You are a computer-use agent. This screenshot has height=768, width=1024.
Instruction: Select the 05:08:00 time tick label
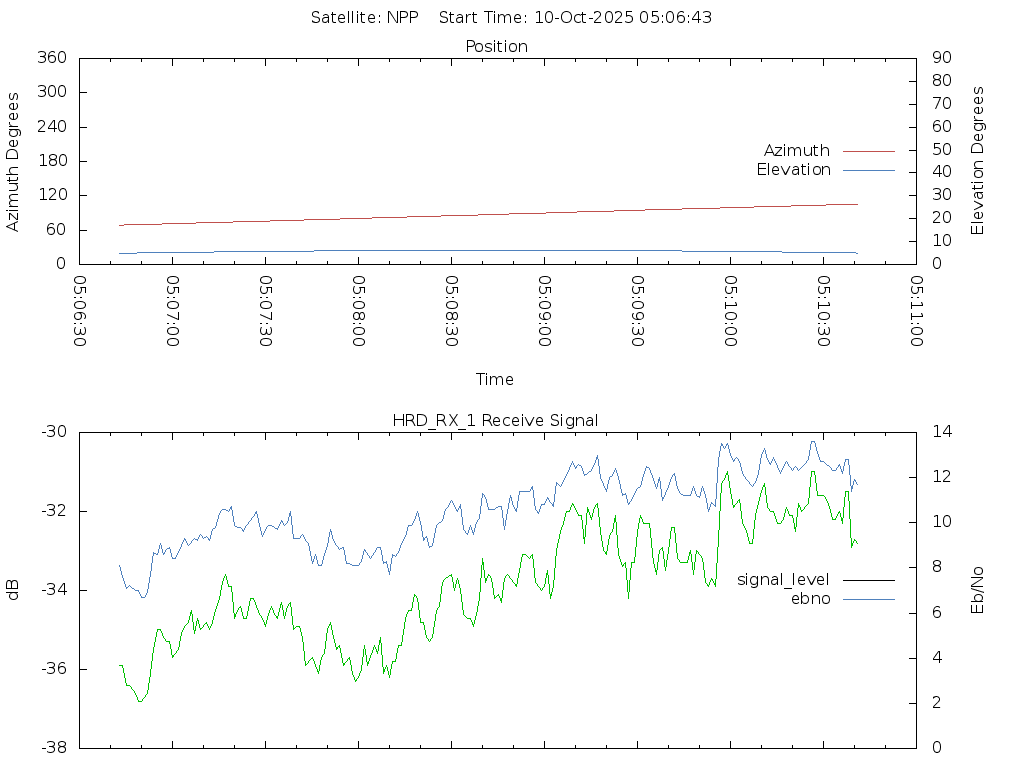359,311
